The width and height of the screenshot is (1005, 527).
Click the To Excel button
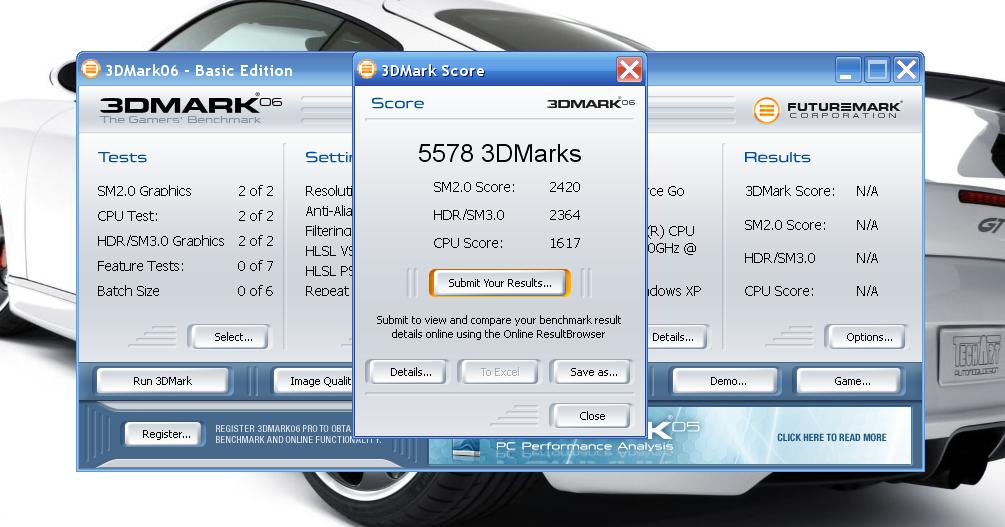(499, 372)
